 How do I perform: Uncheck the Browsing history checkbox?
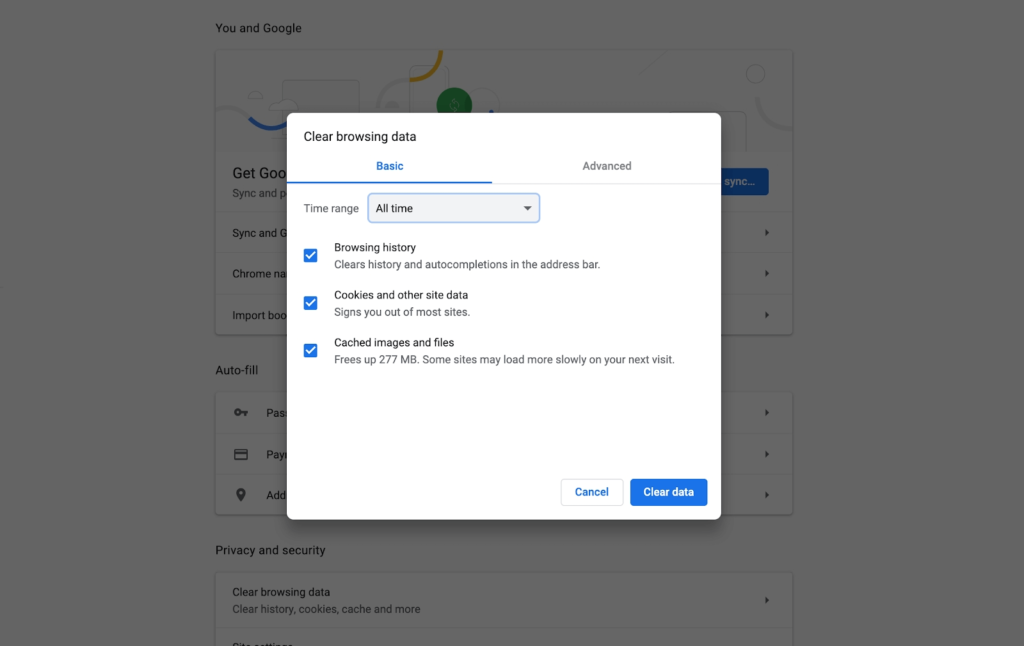(310, 255)
